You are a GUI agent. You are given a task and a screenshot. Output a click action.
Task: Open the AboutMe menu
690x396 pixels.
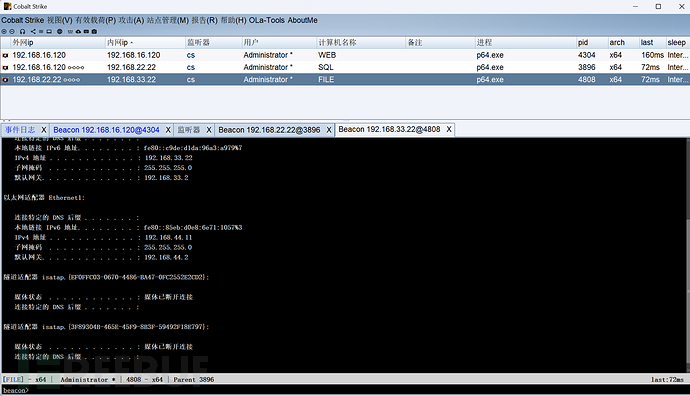(x=303, y=20)
